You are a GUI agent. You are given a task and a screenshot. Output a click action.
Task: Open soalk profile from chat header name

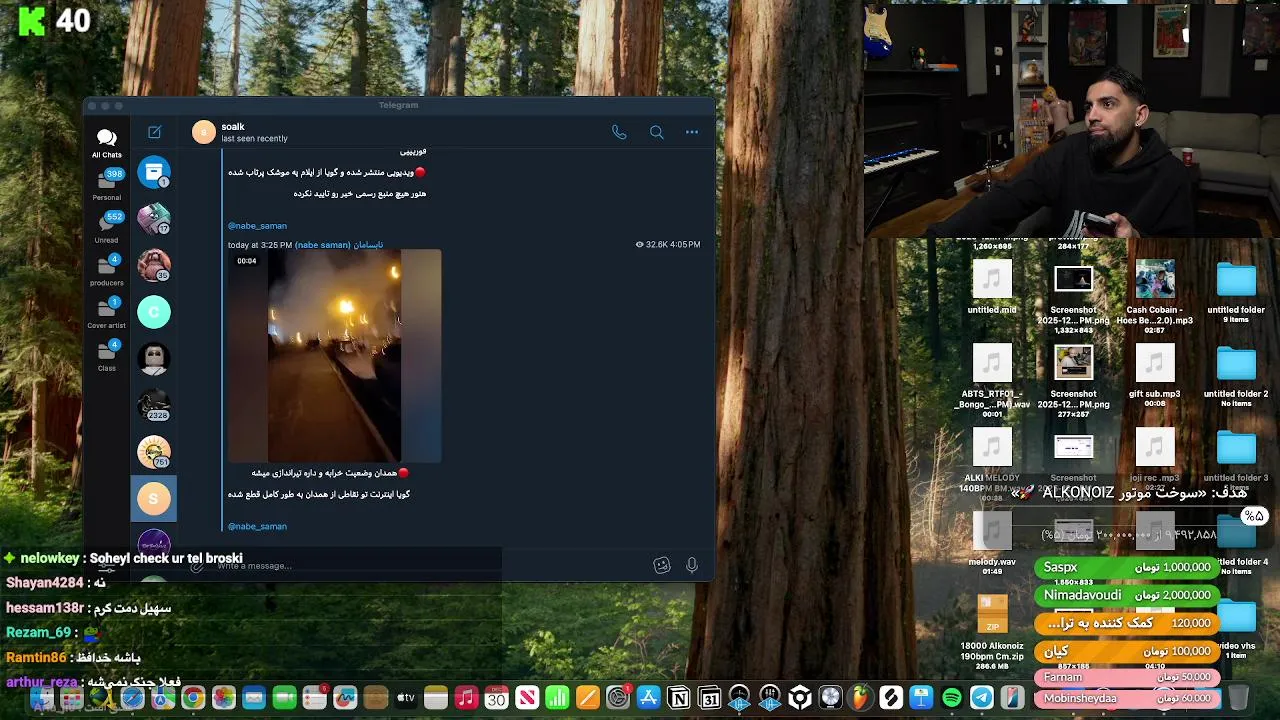point(233,127)
